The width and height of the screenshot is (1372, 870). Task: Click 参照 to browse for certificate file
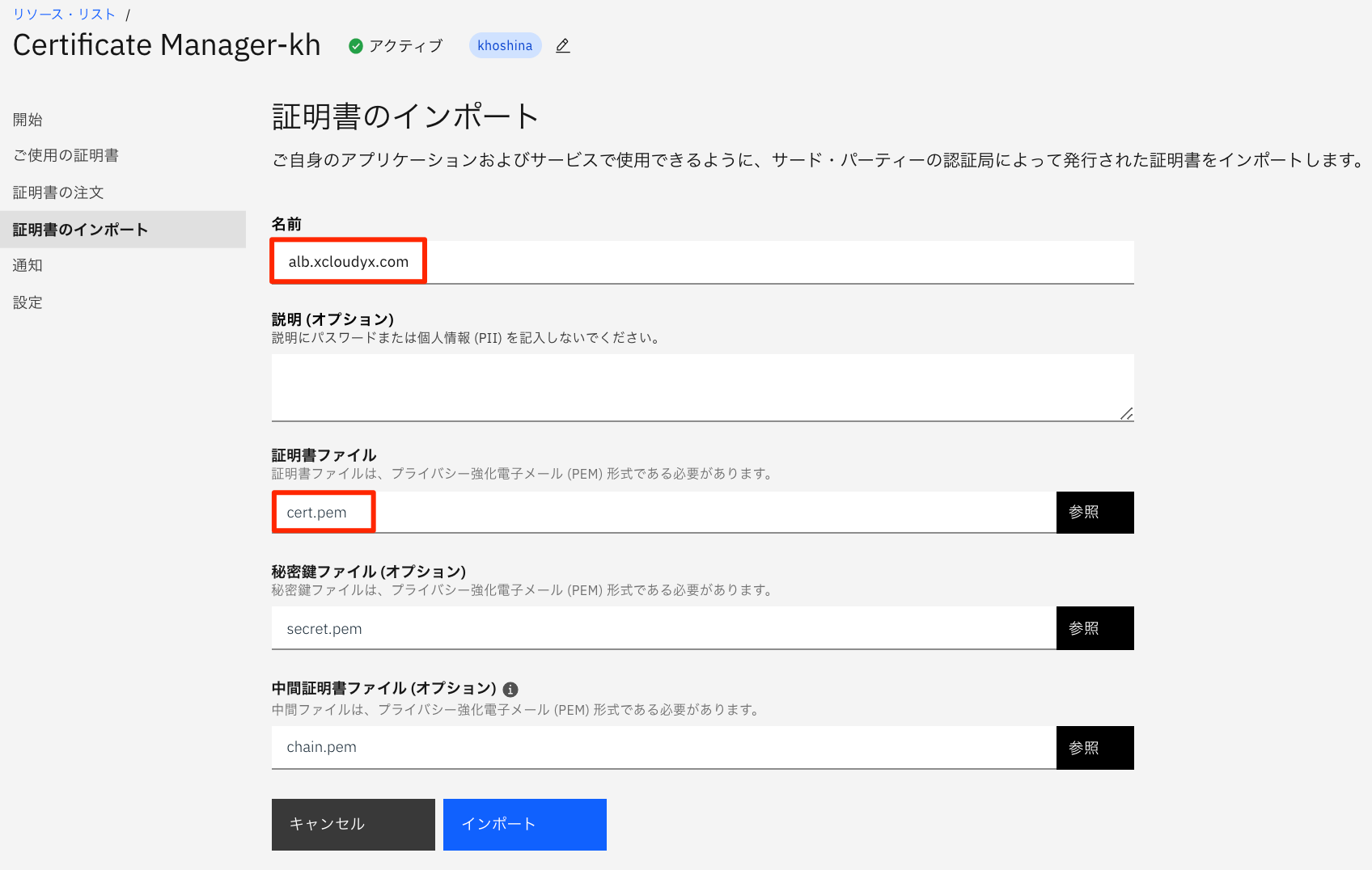tap(1095, 512)
